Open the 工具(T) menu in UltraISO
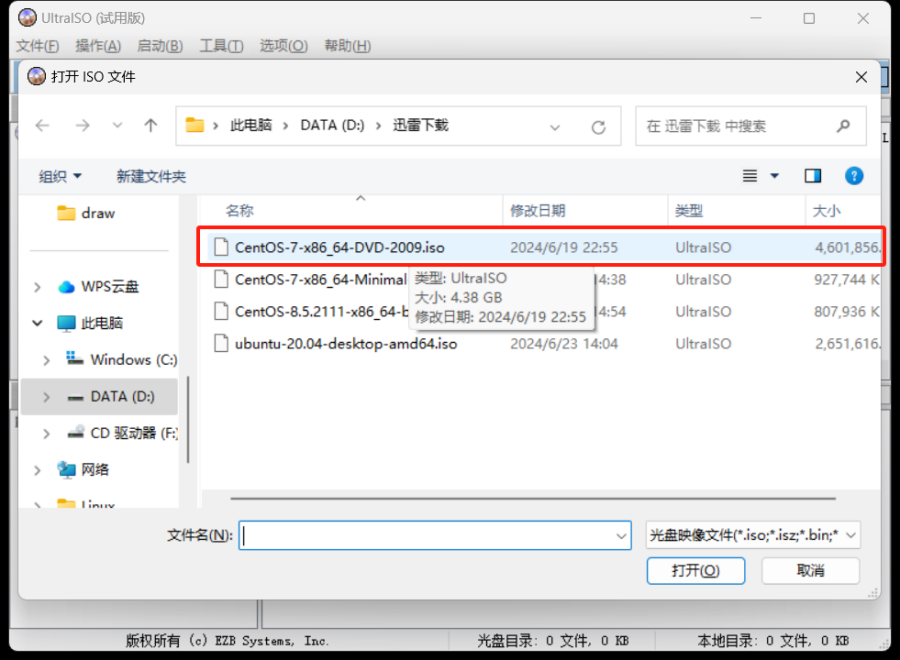The height and width of the screenshot is (660, 900). pyautogui.click(x=222, y=46)
